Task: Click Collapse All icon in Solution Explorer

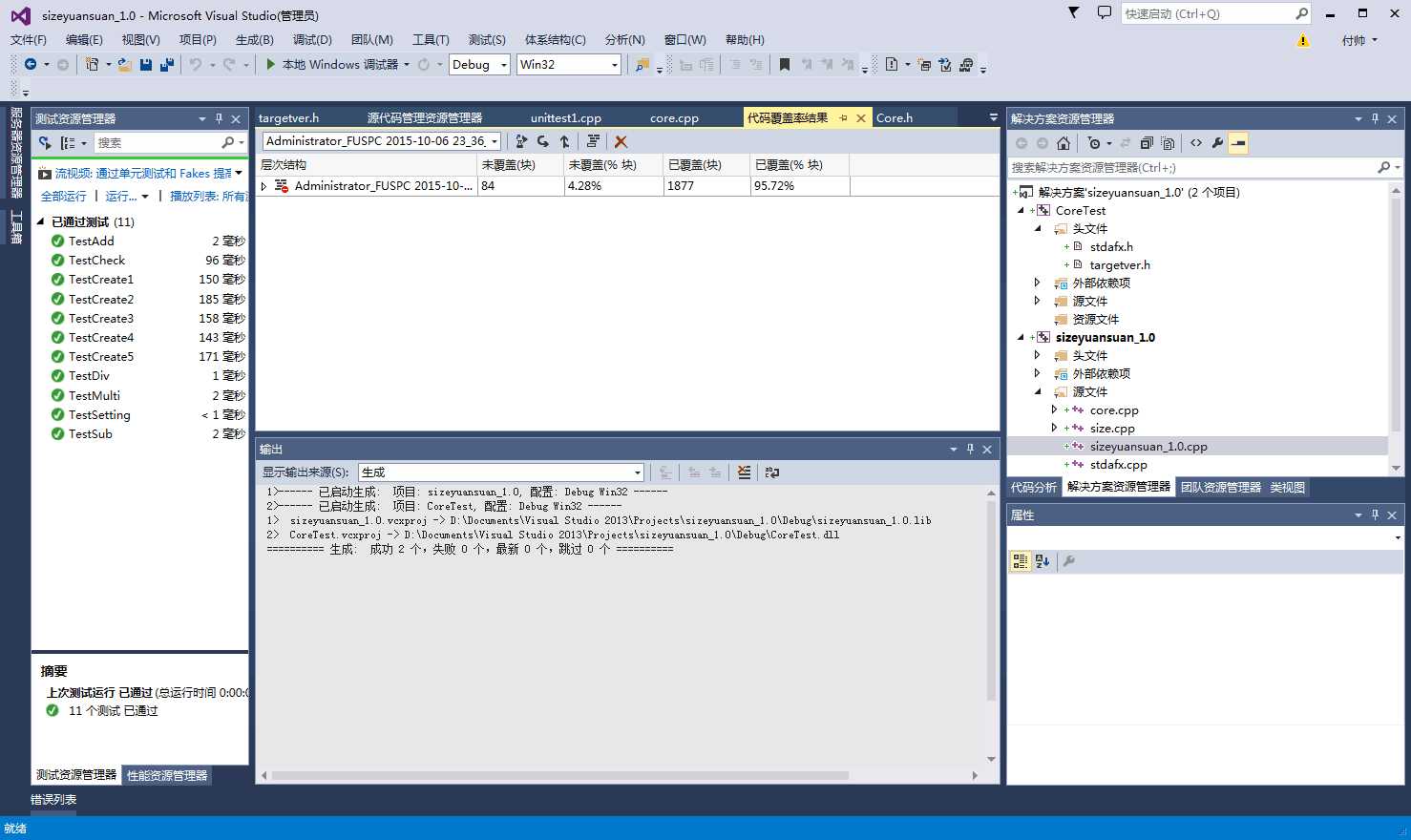Action: point(1147,143)
